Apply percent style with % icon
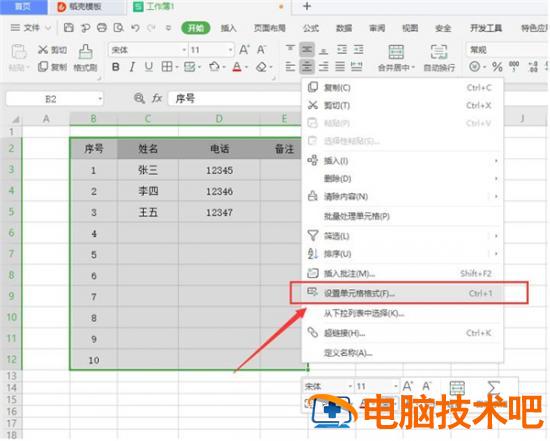The height and width of the screenshot is (441, 550). coord(497,67)
